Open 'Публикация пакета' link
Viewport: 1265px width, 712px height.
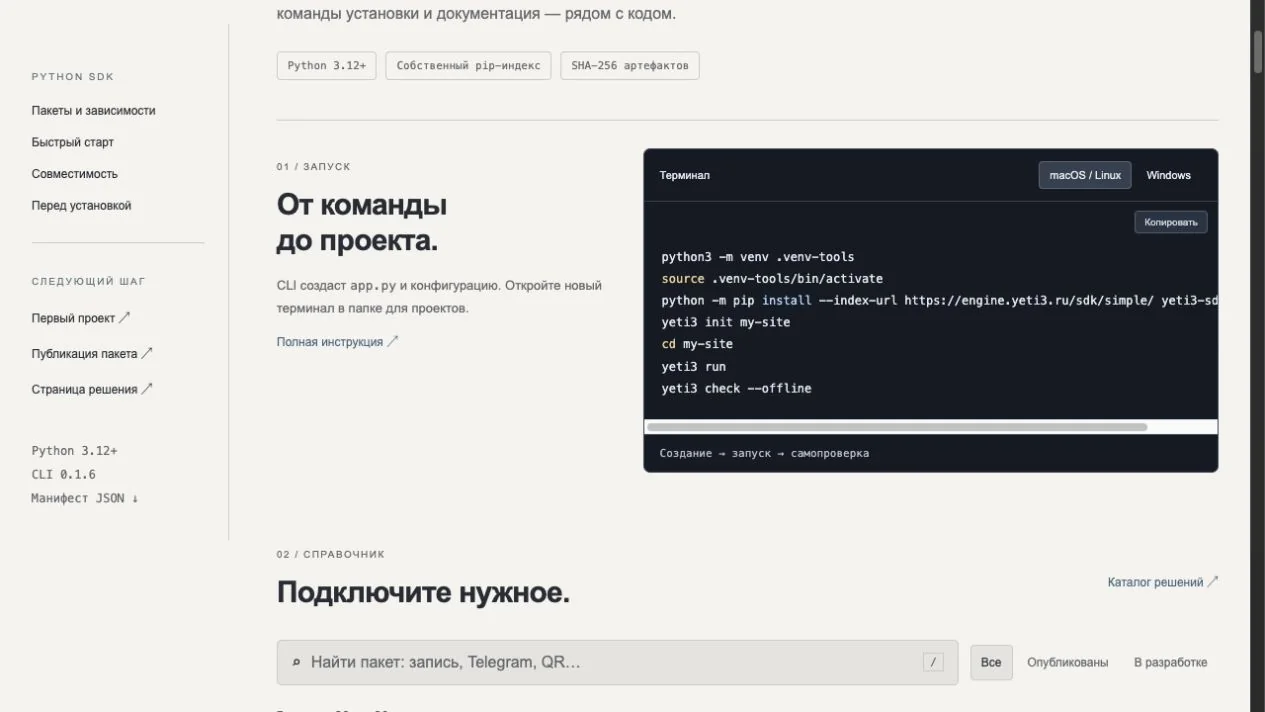click(x=92, y=354)
